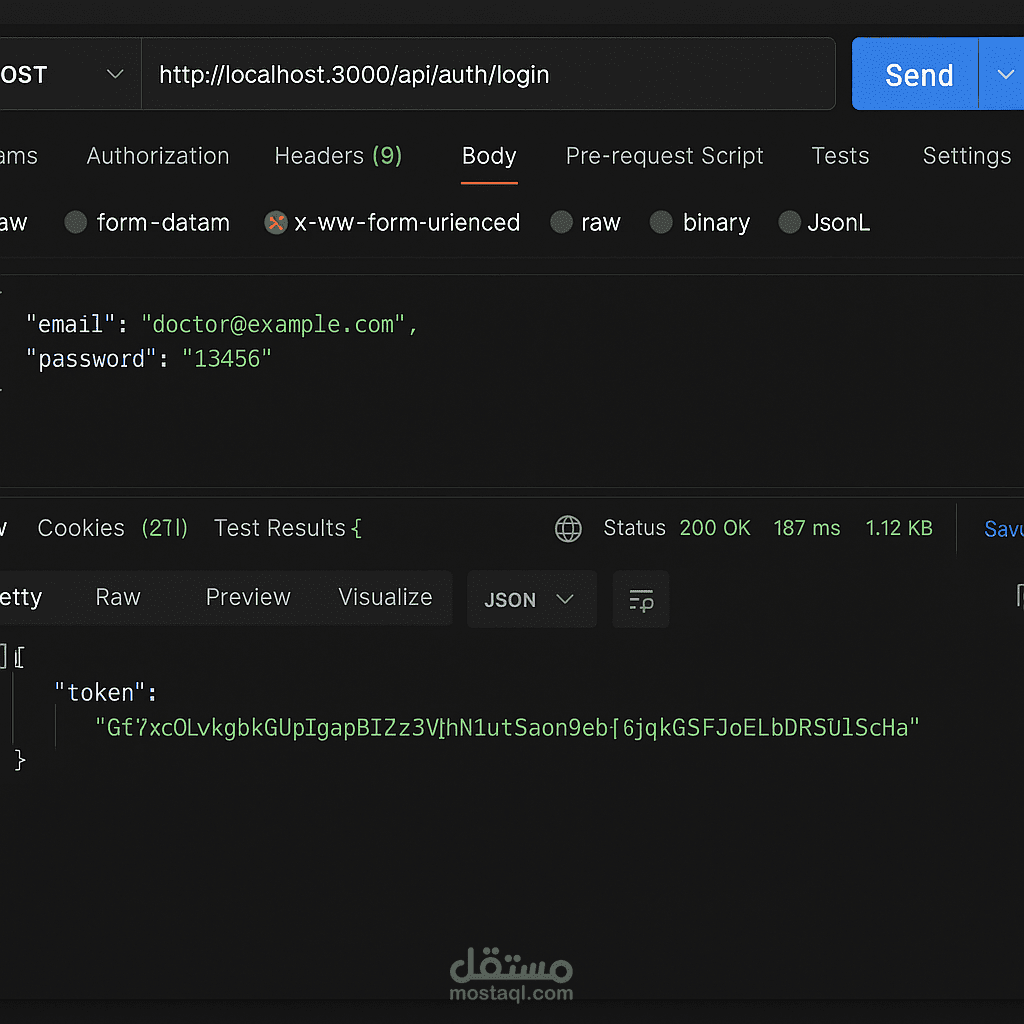The height and width of the screenshot is (1024, 1024).
Task: Switch to the Authorization tab
Action: coord(158,156)
